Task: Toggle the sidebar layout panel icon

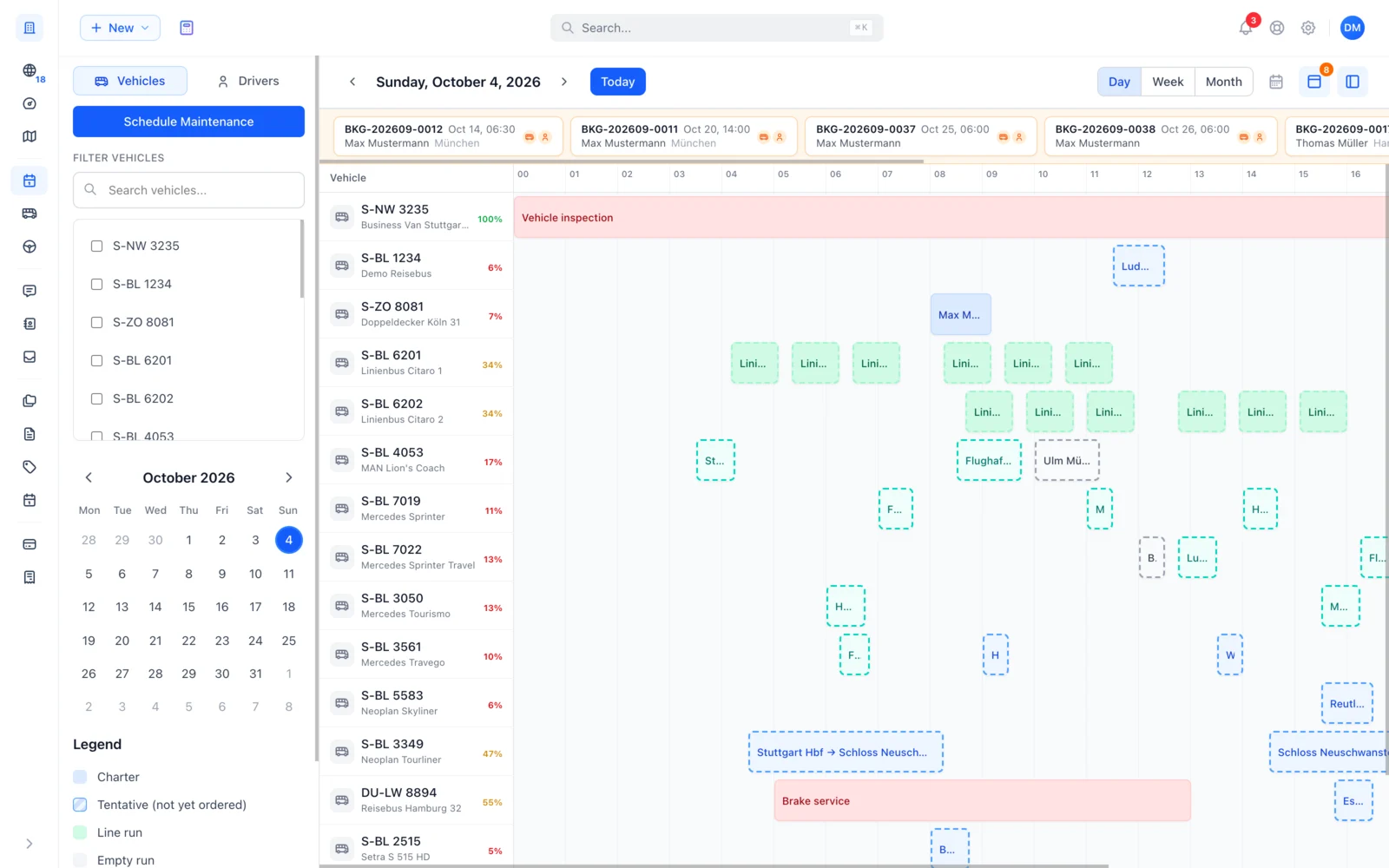Action: 1353,82
